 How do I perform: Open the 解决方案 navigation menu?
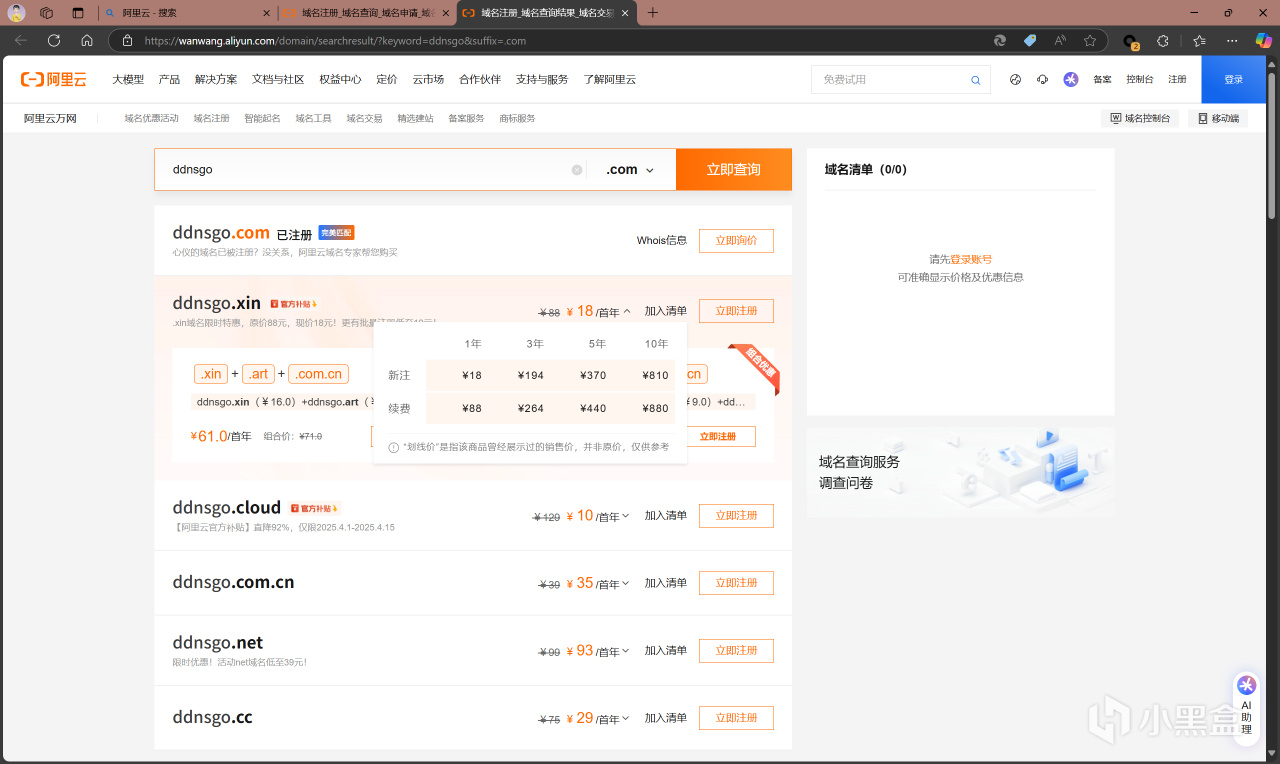(x=216, y=80)
